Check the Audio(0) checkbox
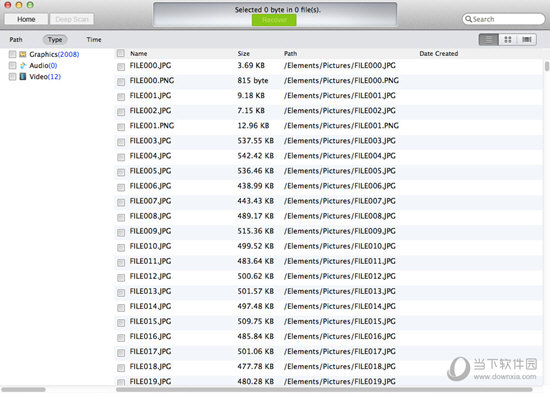The image size is (550, 393). [x=13, y=65]
